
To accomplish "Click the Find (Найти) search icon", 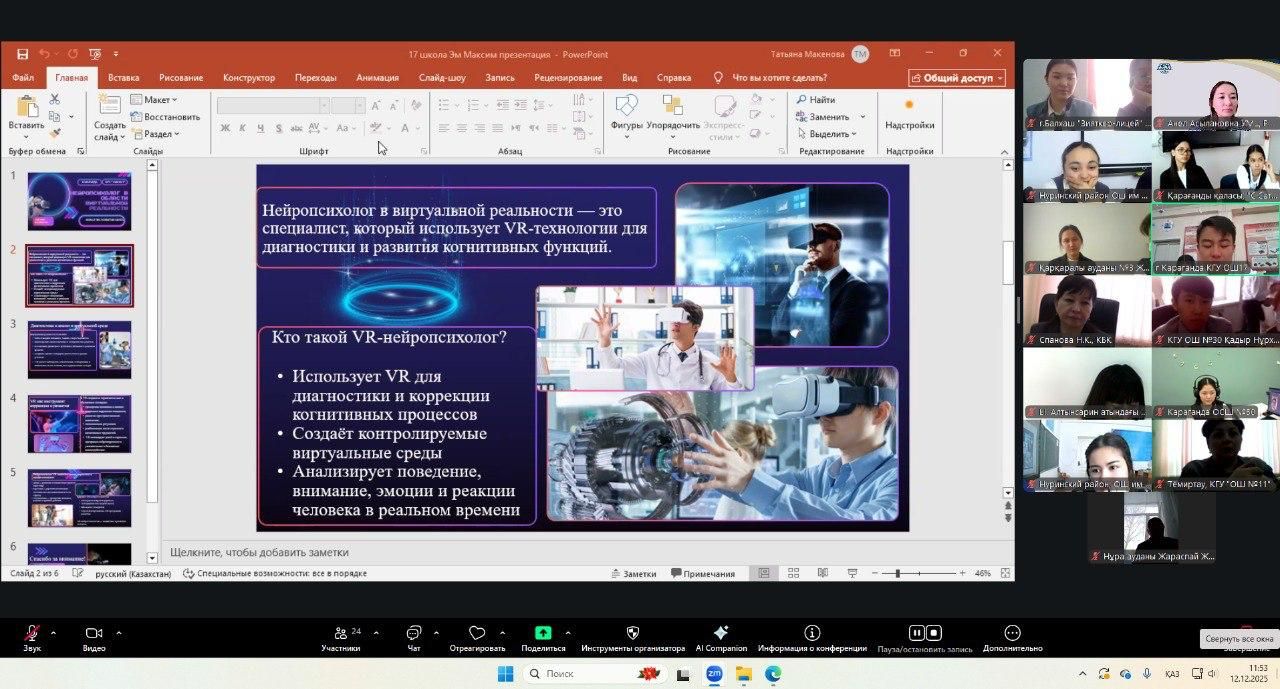I will coord(802,100).
